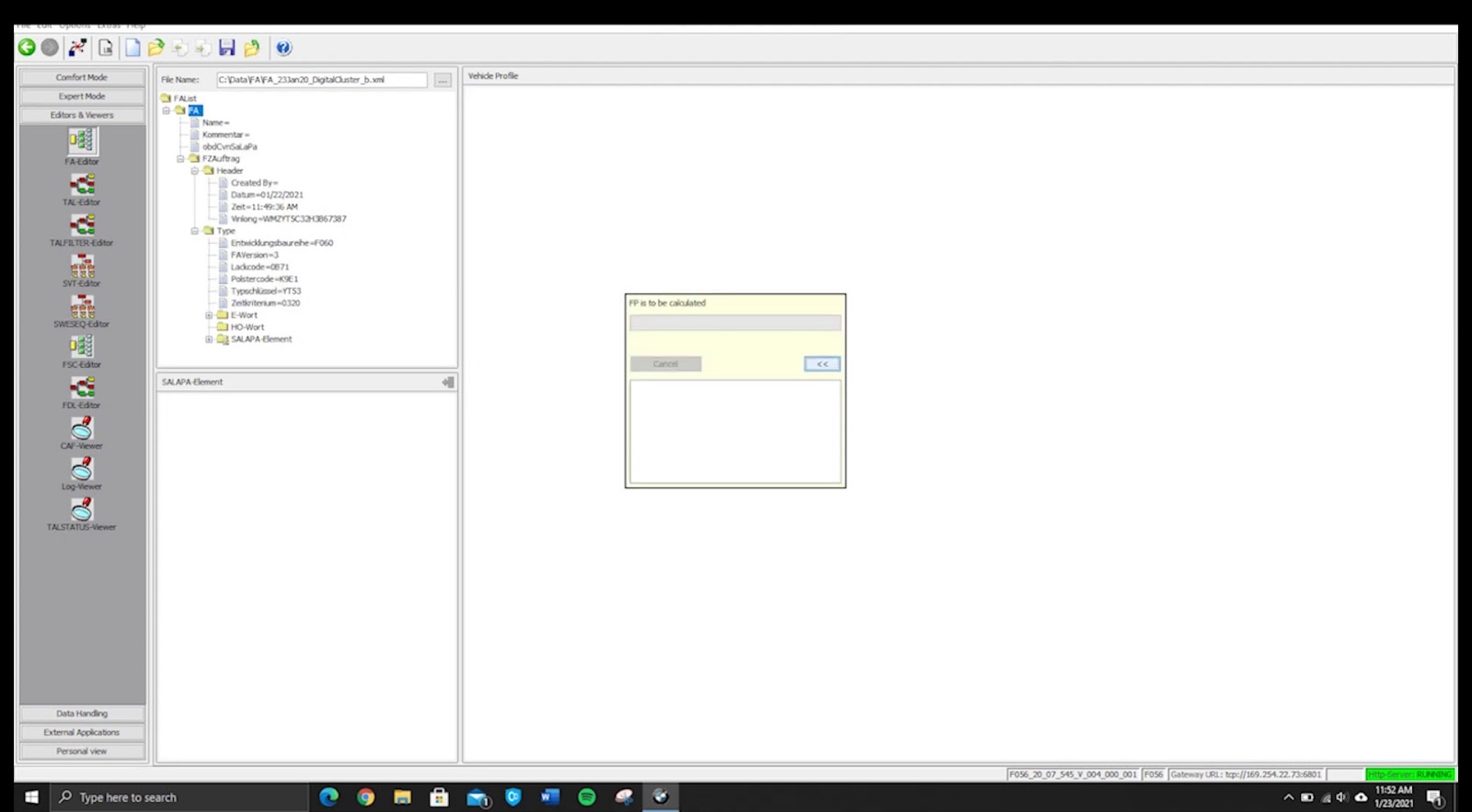Select the Zeit=11:49:36 AM entry
Screen dimensions: 1472x812
264,207
